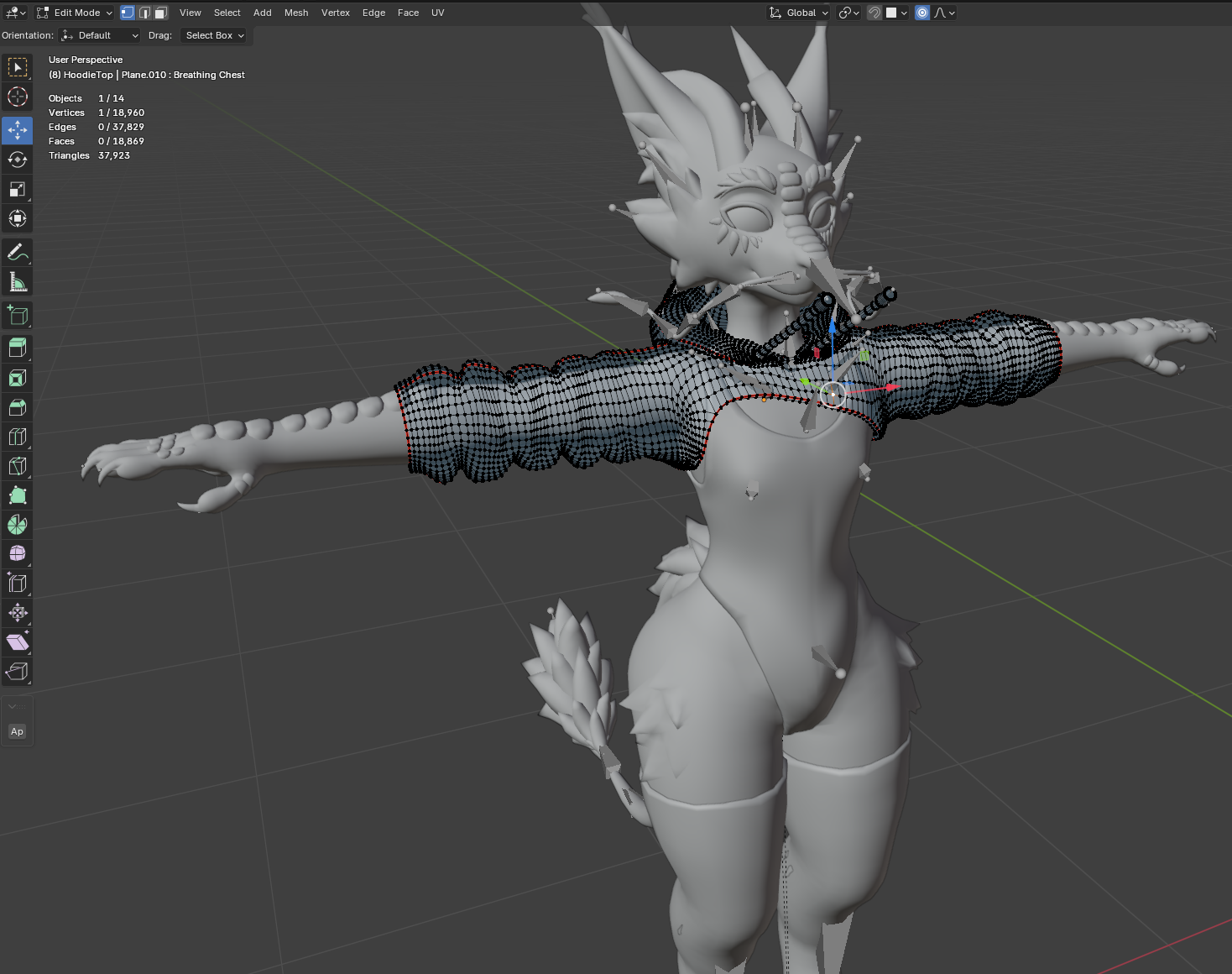This screenshot has height=974, width=1232.
Task: Open the Edit Mode dropdown
Action: (x=75, y=13)
